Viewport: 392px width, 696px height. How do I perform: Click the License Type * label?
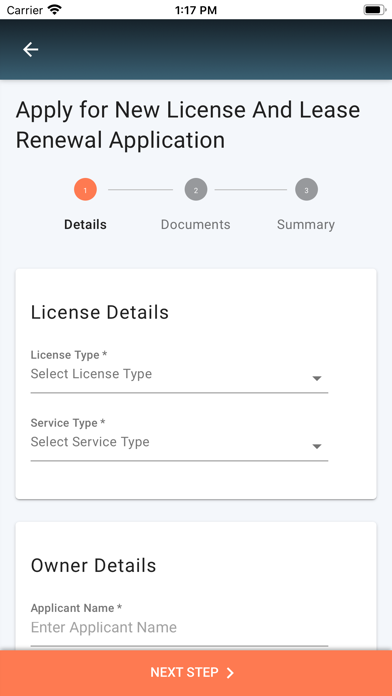[69, 355]
